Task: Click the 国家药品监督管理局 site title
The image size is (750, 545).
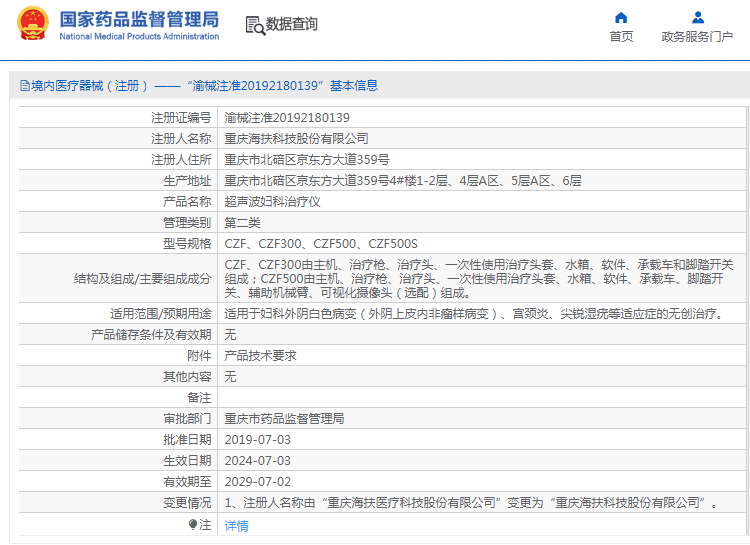Action: [138, 19]
